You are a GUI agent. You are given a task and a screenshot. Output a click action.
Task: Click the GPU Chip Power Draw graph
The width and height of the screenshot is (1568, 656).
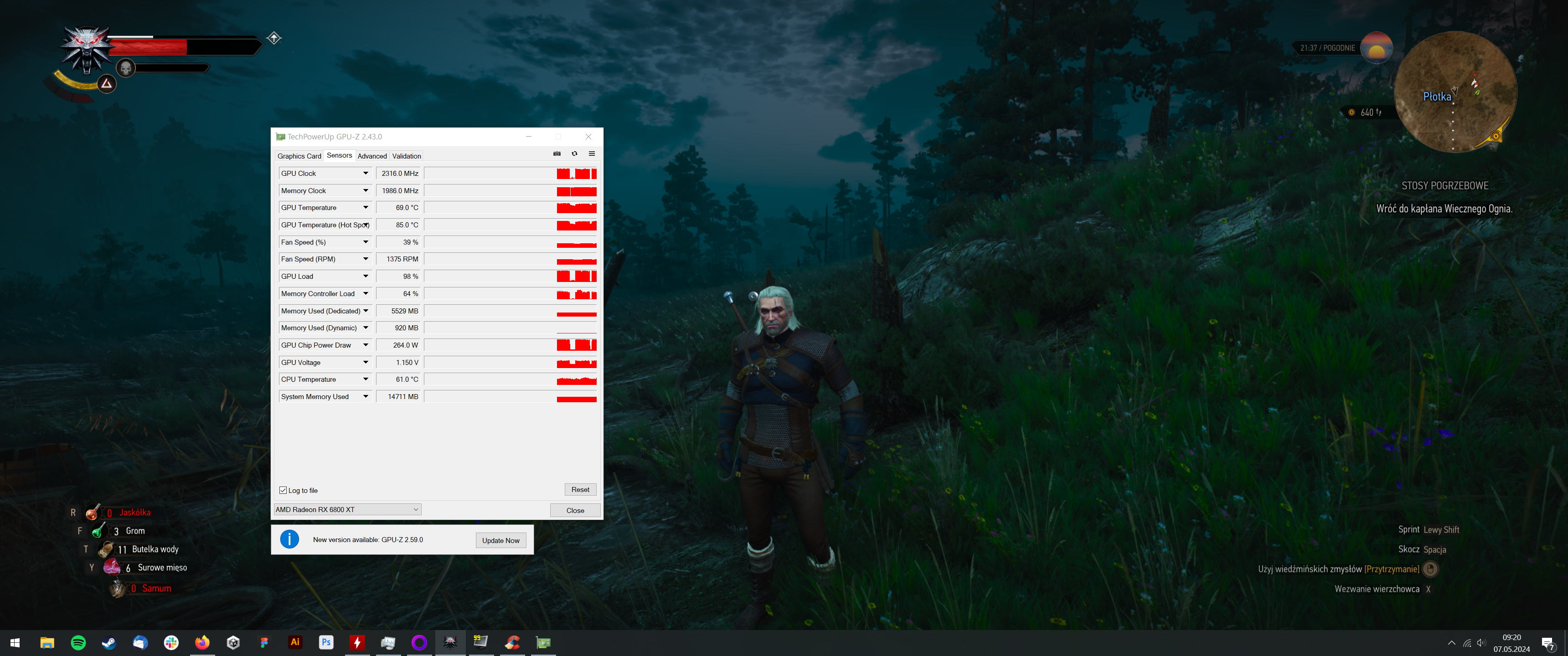click(x=511, y=345)
